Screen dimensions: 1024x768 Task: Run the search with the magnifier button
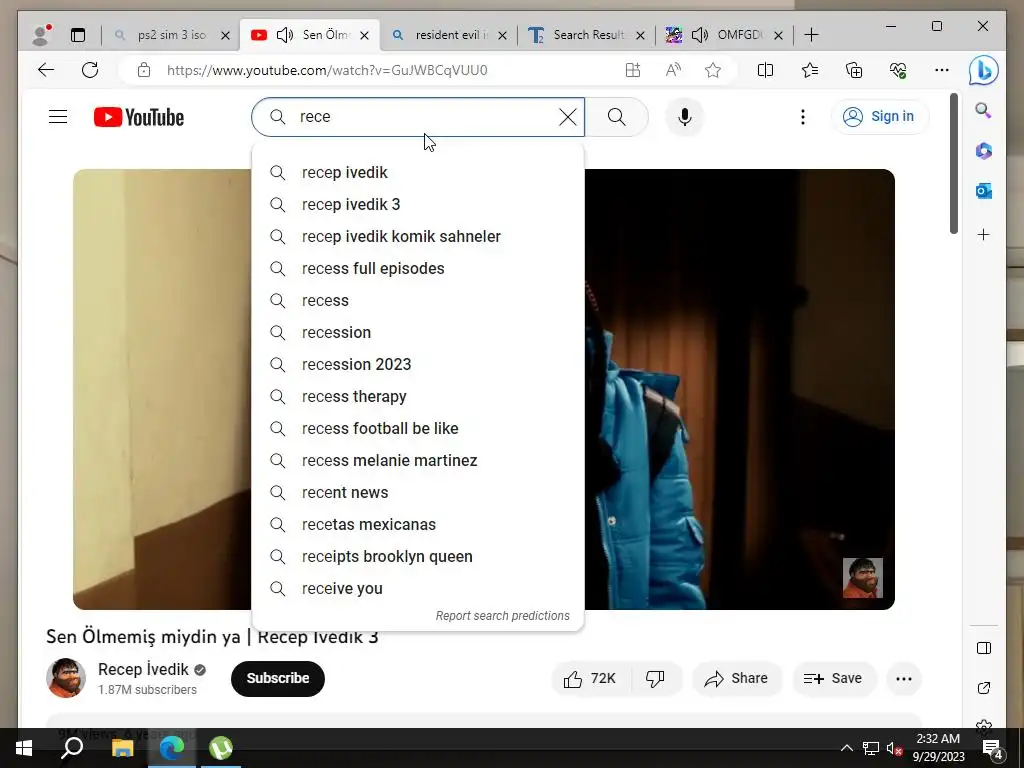(616, 117)
